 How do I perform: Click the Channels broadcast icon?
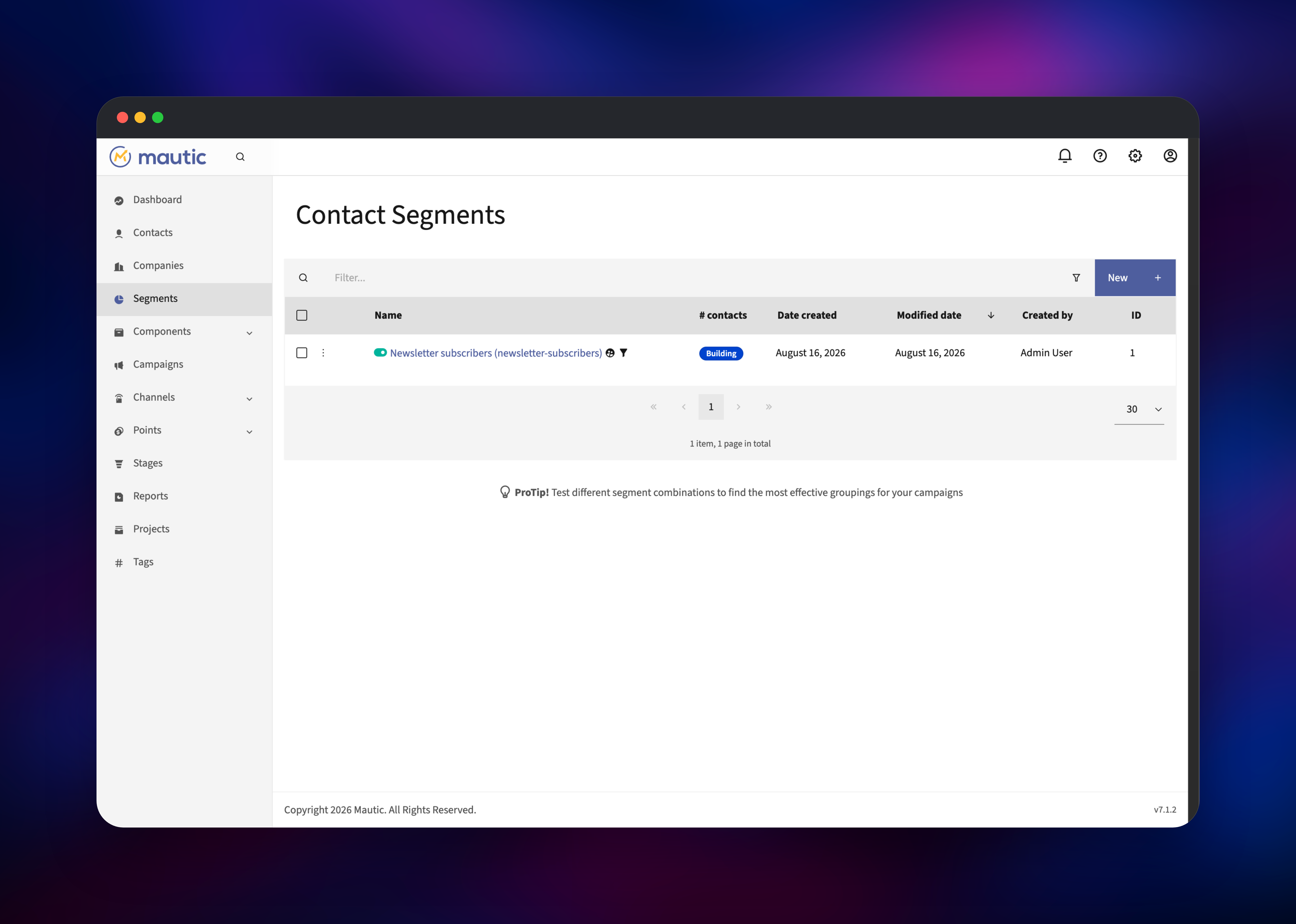(119, 398)
